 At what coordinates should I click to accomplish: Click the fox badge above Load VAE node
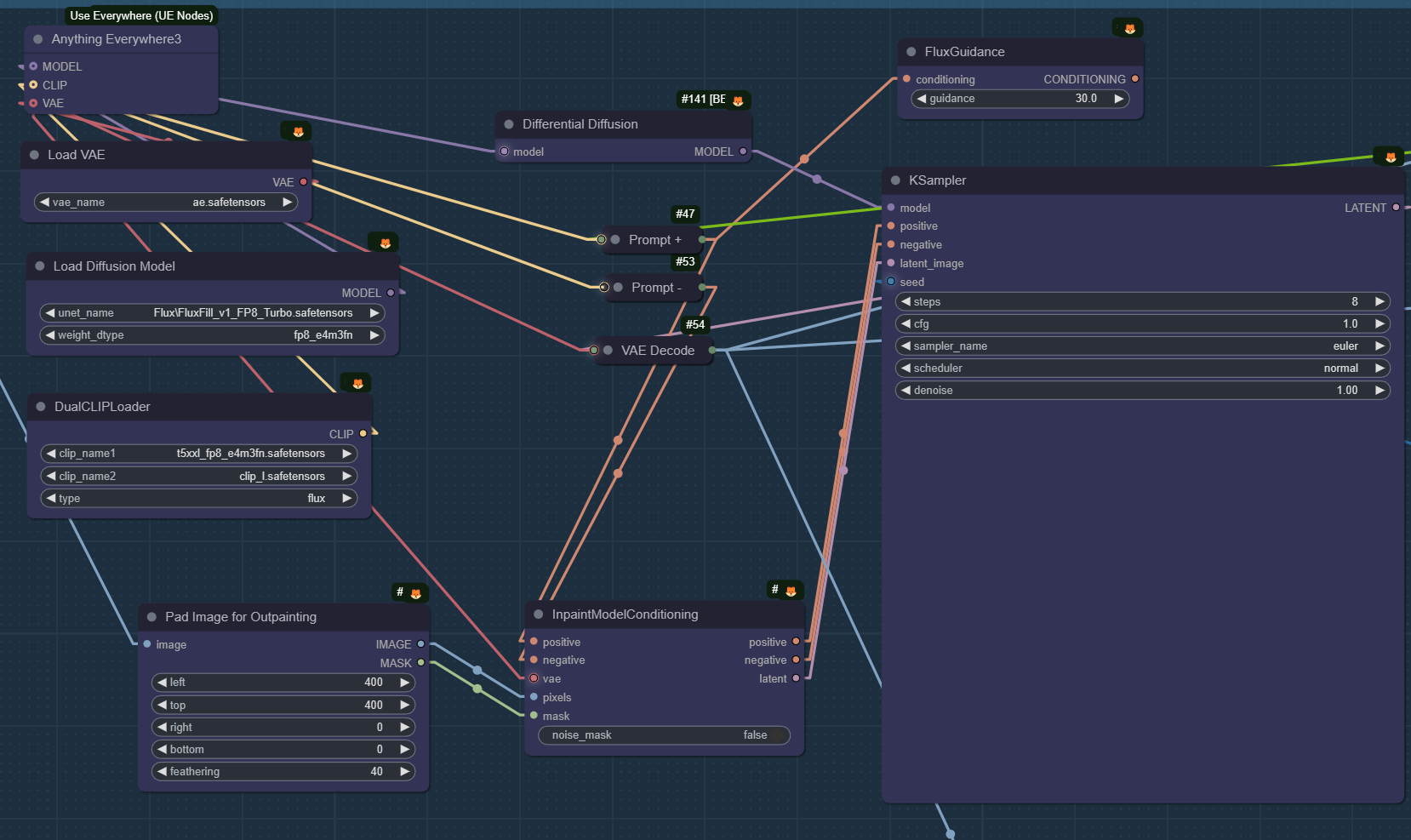(298, 132)
